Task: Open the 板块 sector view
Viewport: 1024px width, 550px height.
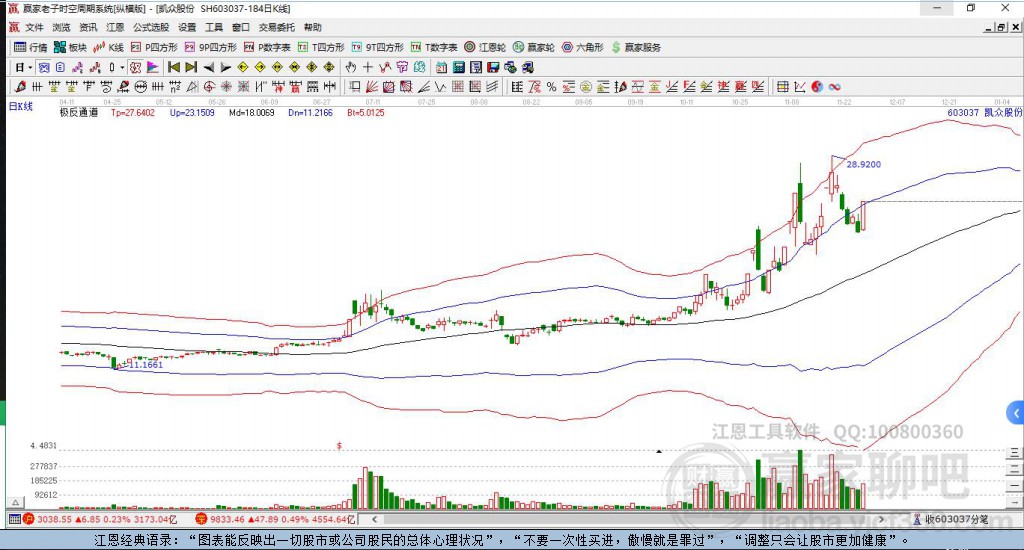Action: click(71, 47)
